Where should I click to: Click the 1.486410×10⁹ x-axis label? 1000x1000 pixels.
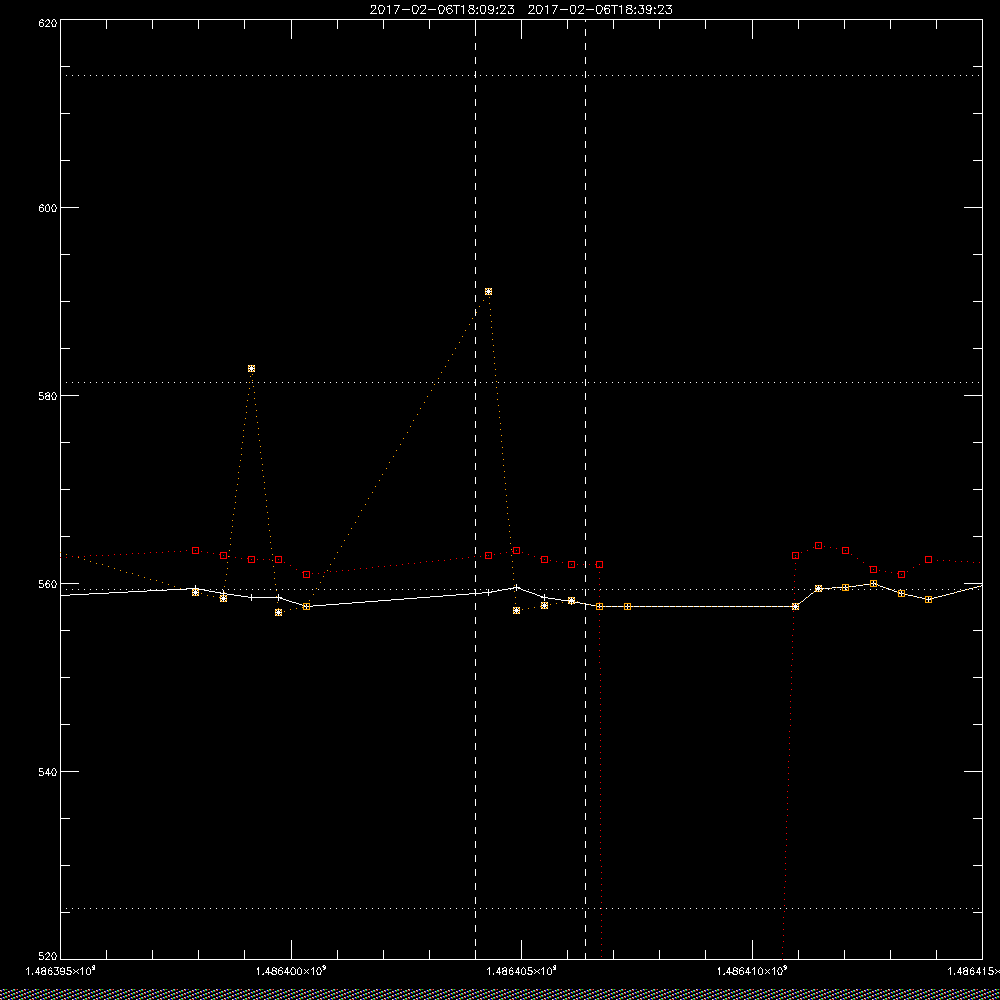753,971
